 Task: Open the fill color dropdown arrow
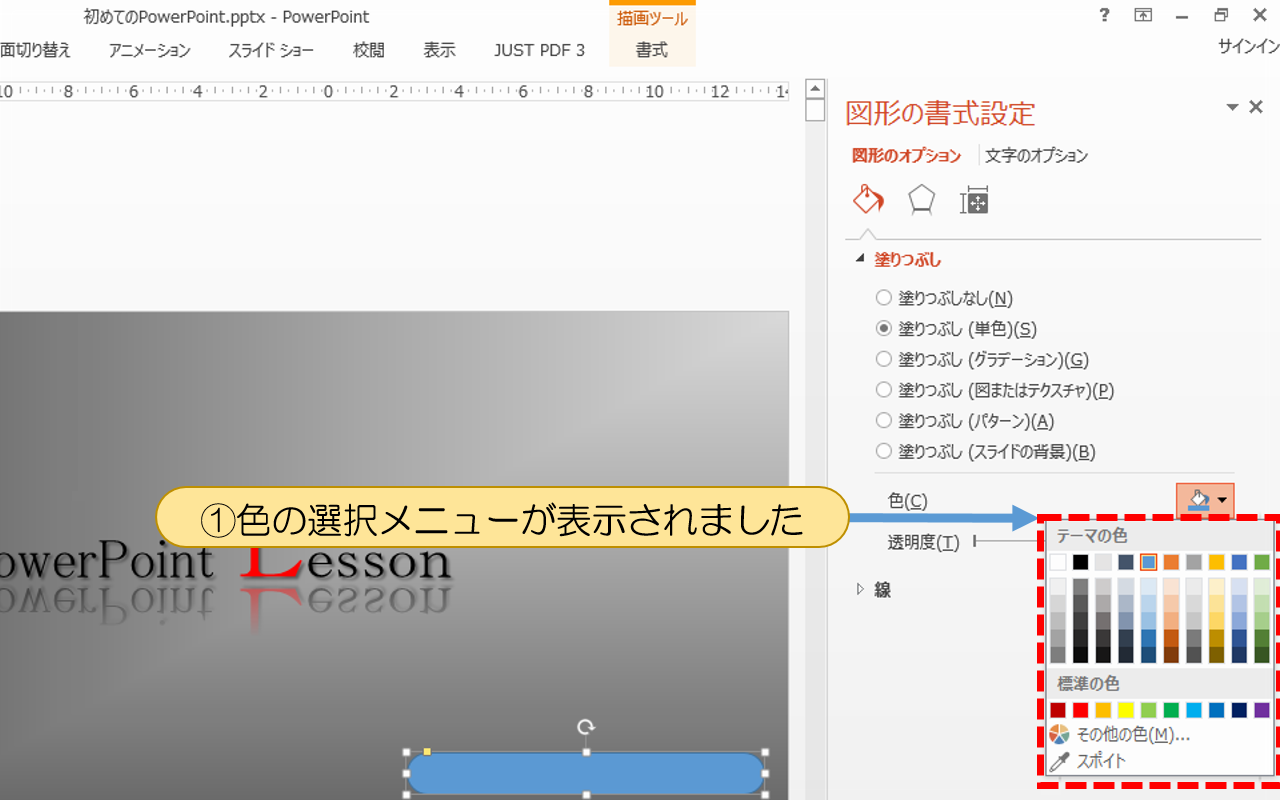[1224, 501]
